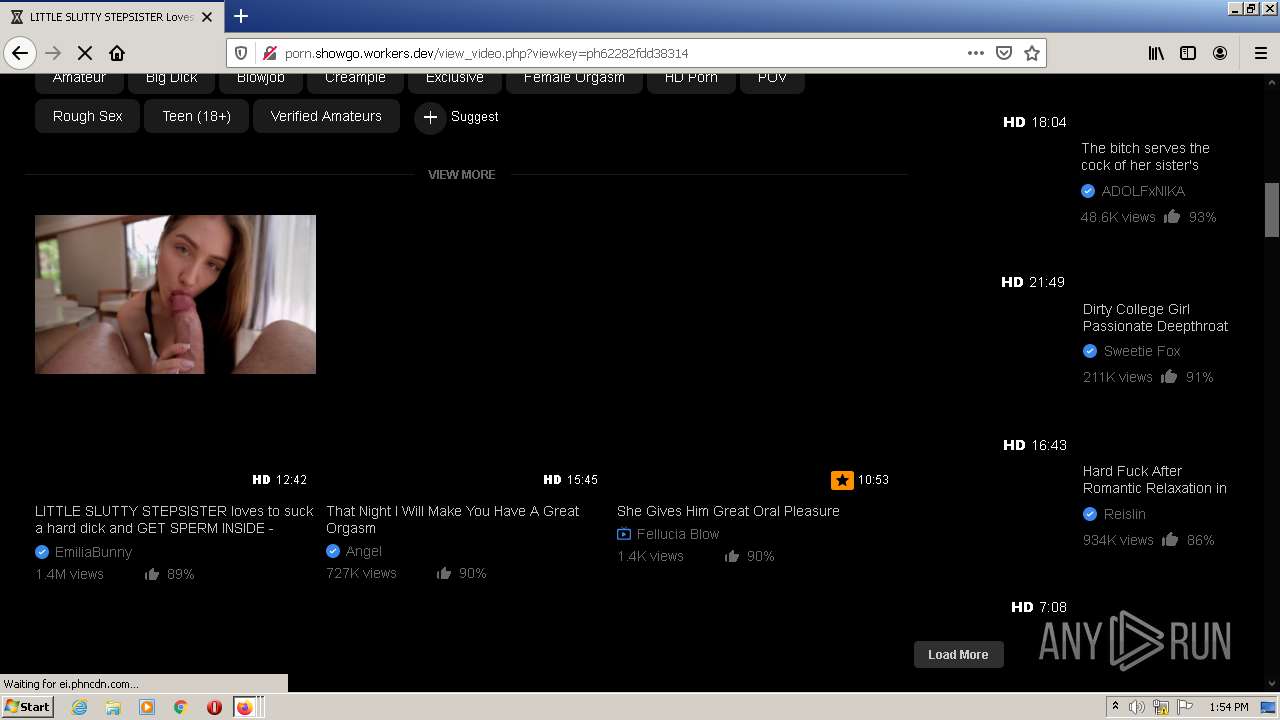Bookmark this page with the star
The height and width of the screenshot is (720, 1280).
point(1032,53)
